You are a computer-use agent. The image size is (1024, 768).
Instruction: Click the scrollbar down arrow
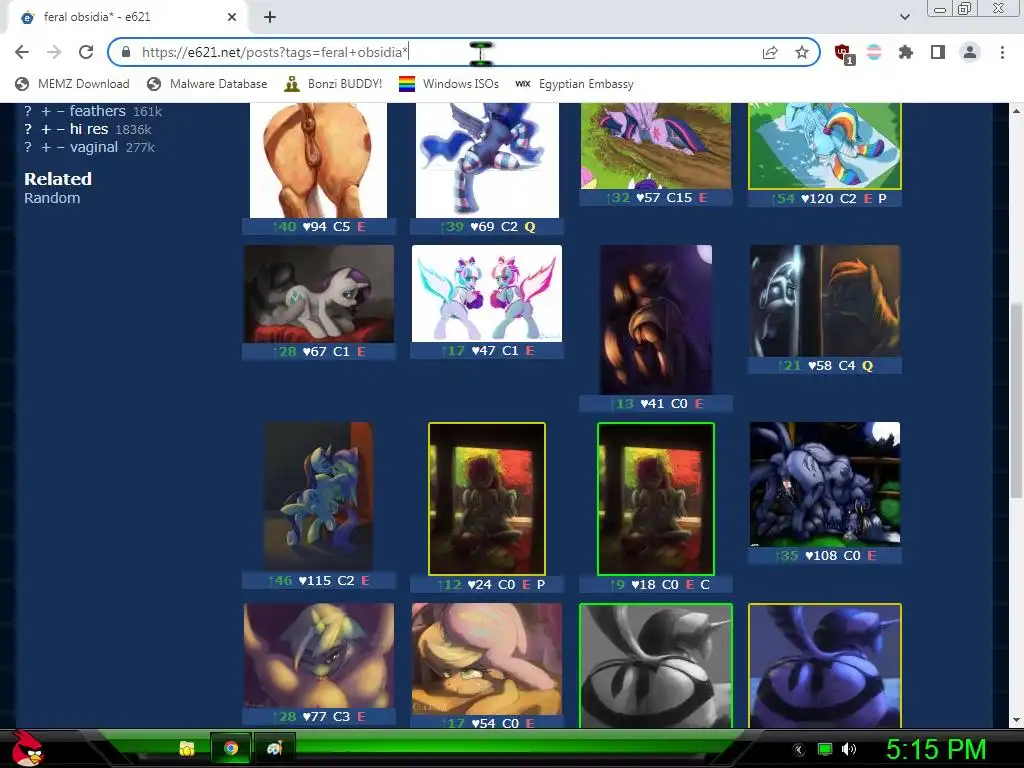(1017, 720)
